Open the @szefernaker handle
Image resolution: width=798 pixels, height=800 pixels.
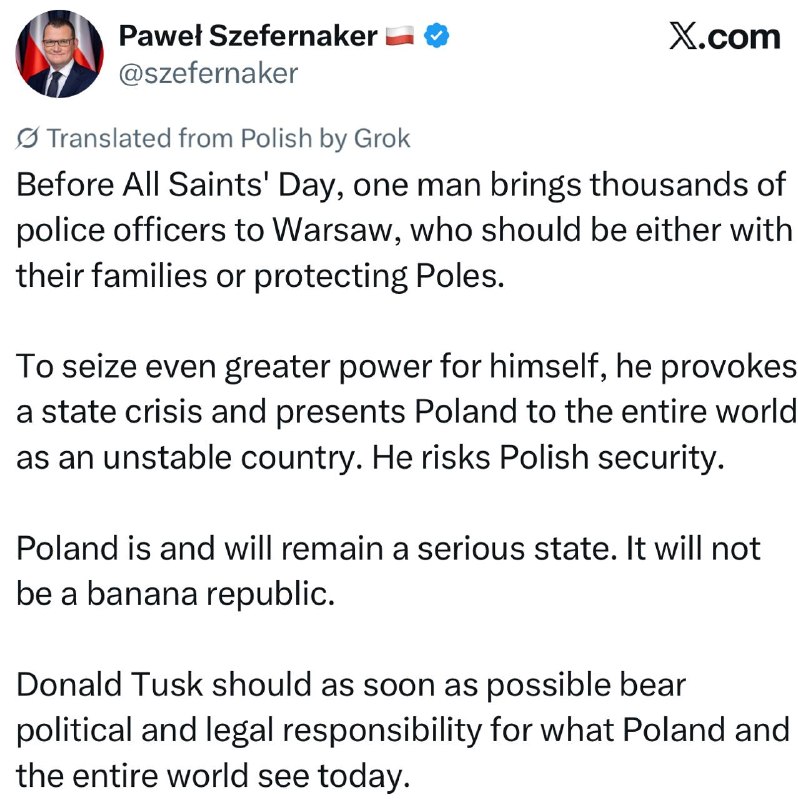pos(208,73)
